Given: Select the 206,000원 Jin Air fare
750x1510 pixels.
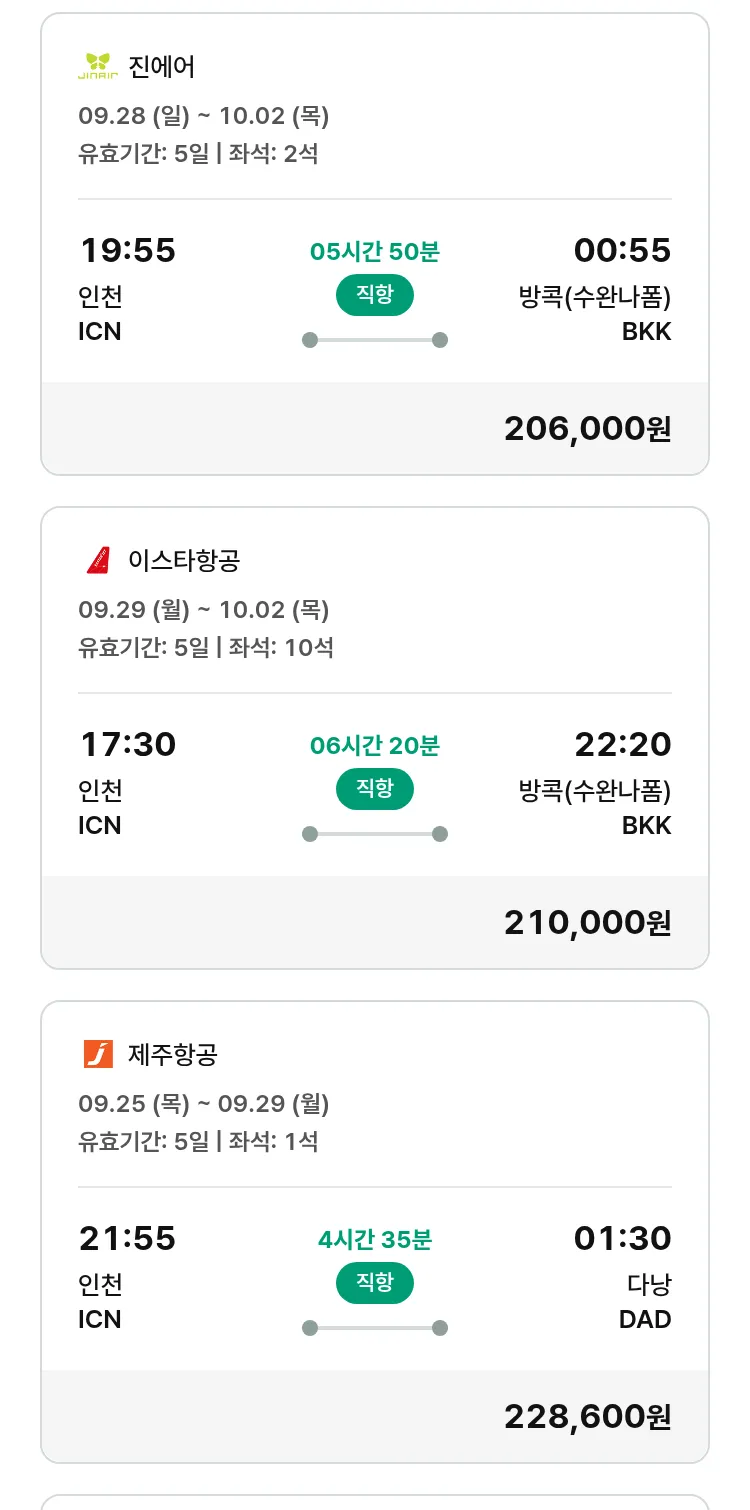Looking at the screenshot, I should 587,428.
